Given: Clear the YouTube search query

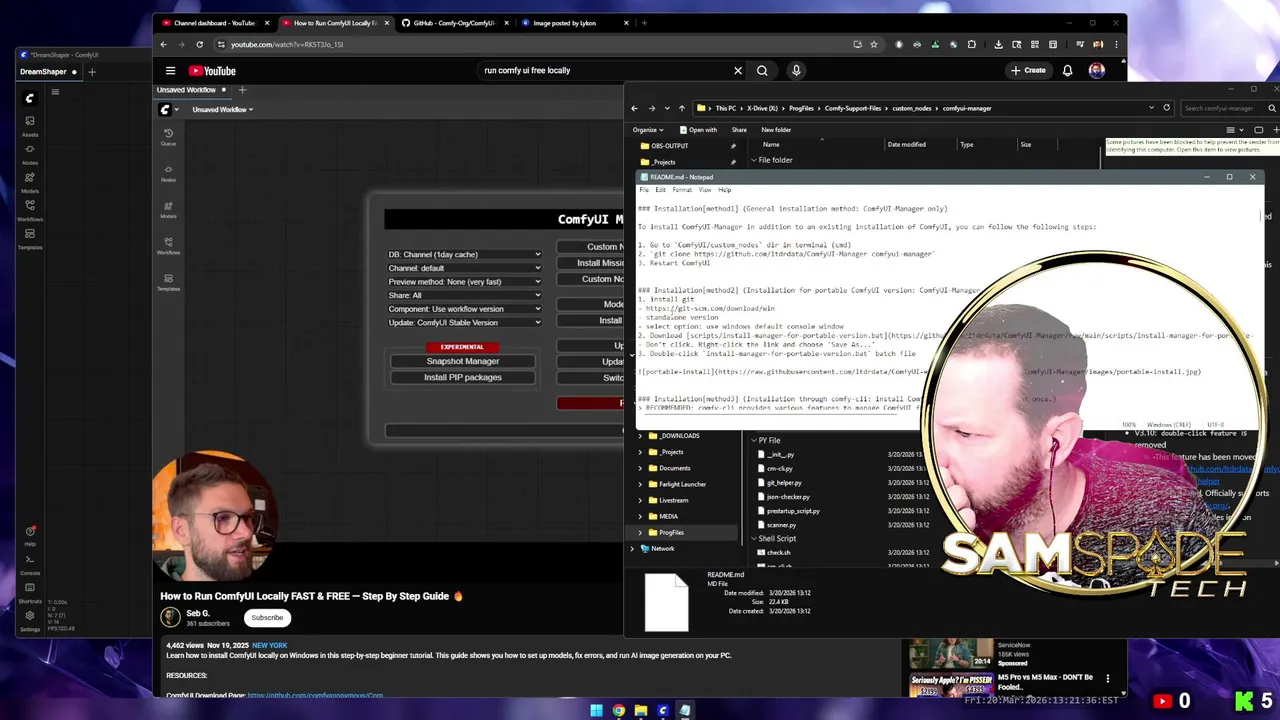Looking at the screenshot, I should 738,71.
